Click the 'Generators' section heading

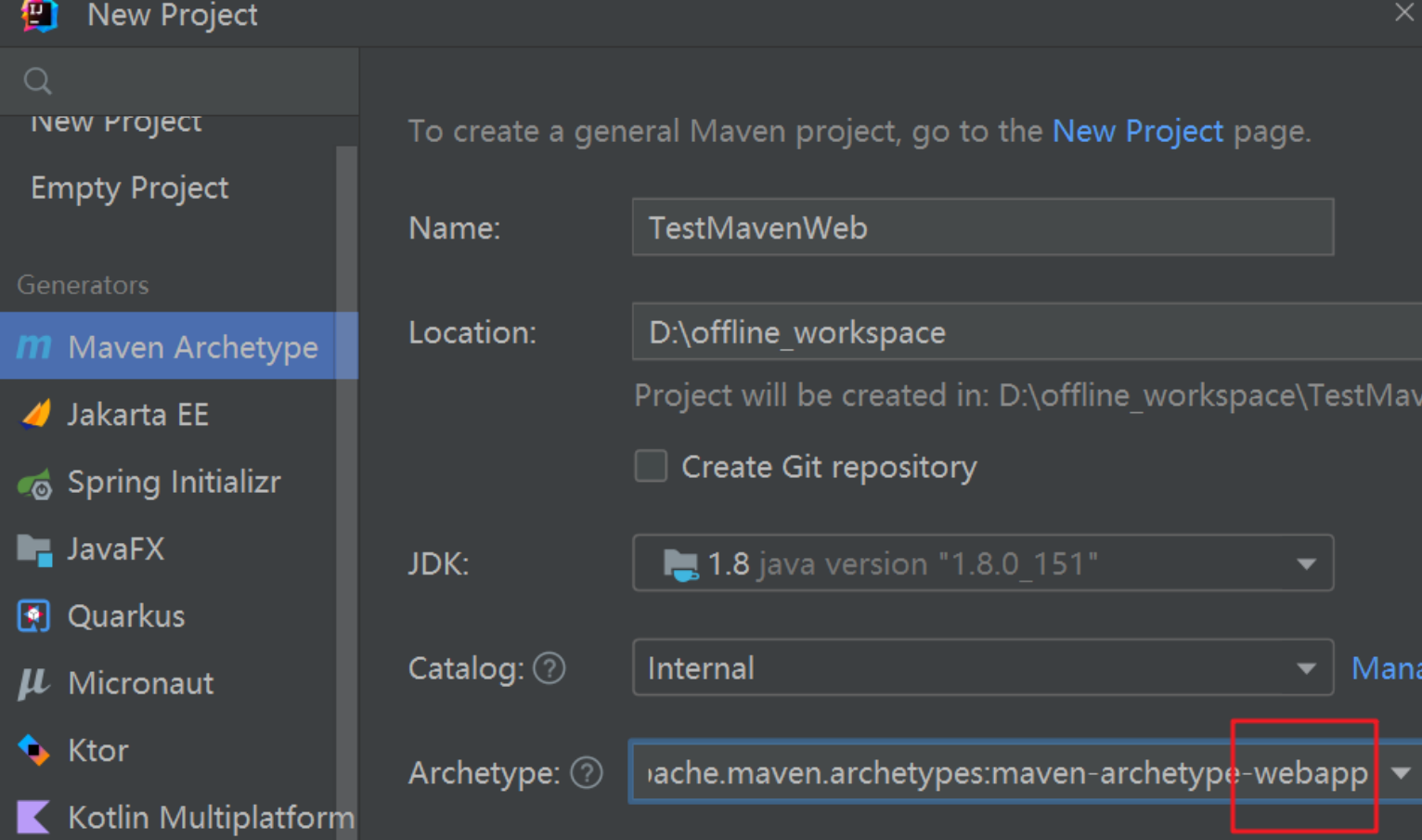pyautogui.click(x=83, y=285)
